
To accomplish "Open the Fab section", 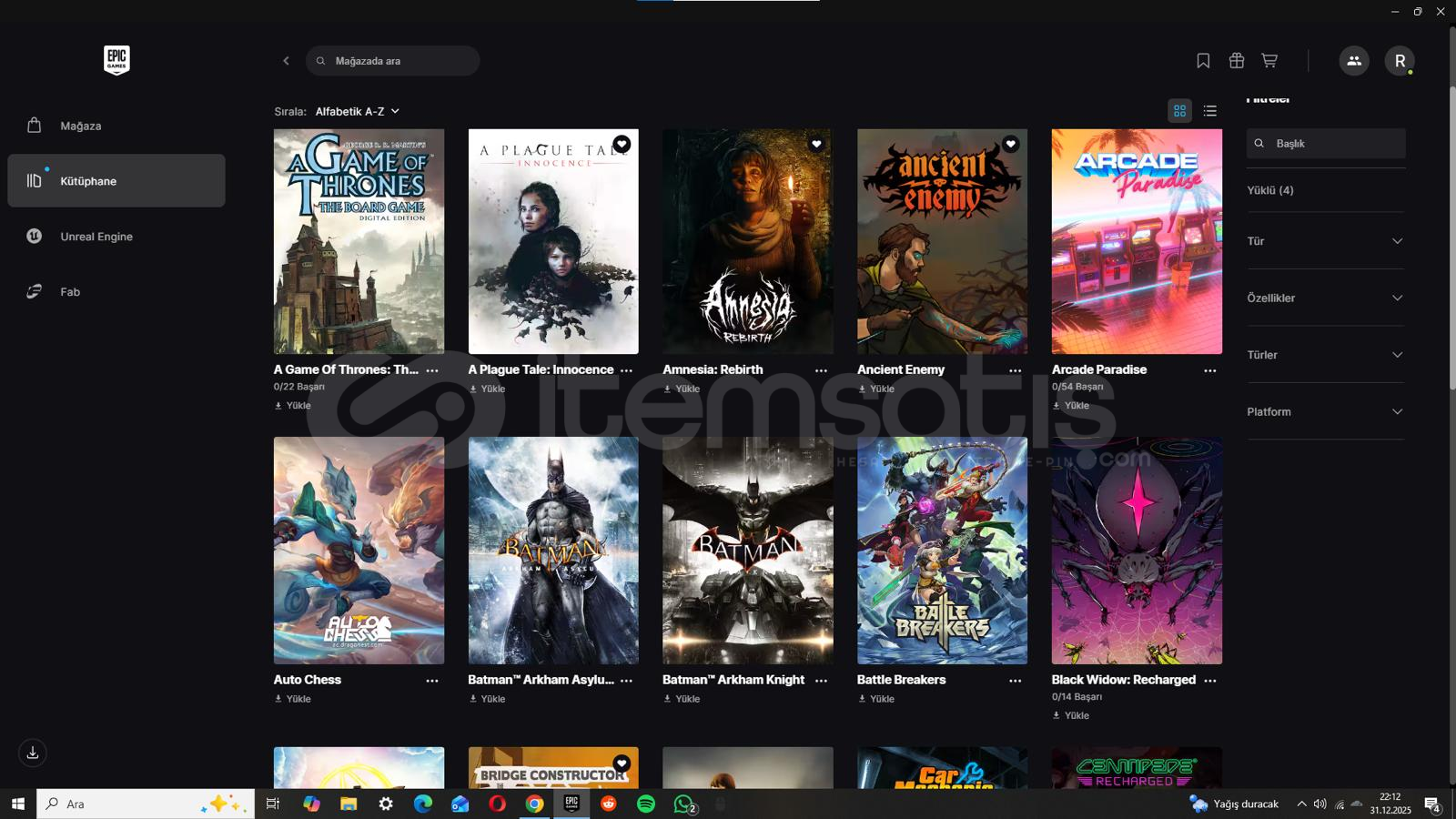I will (116, 291).
